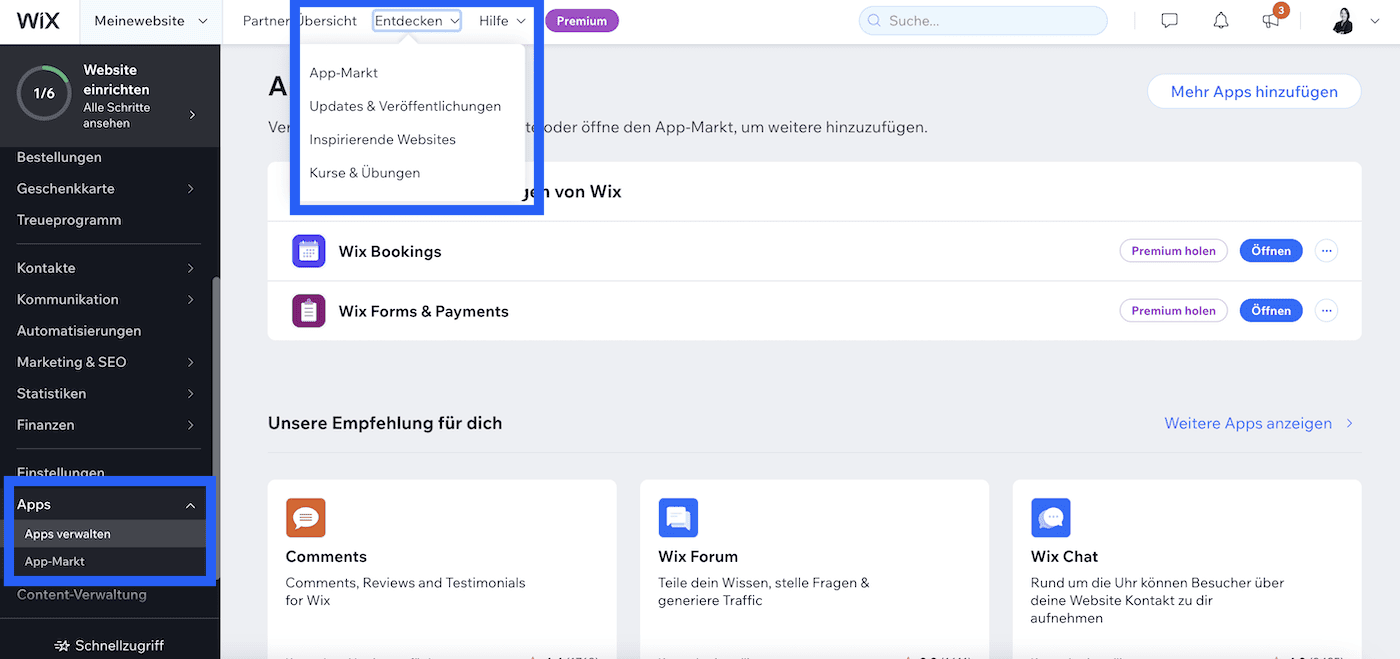Click the Wix Bookings app icon

click(309, 251)
